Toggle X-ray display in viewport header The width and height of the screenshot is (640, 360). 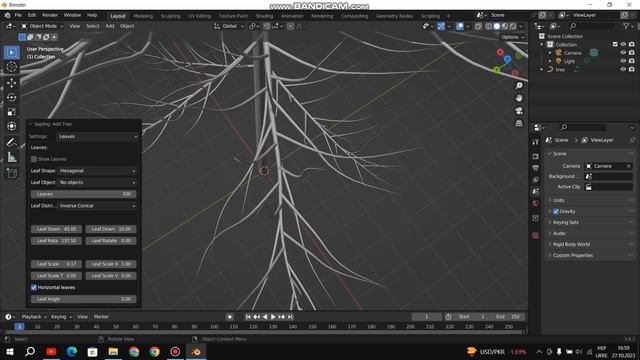[478, 26]
